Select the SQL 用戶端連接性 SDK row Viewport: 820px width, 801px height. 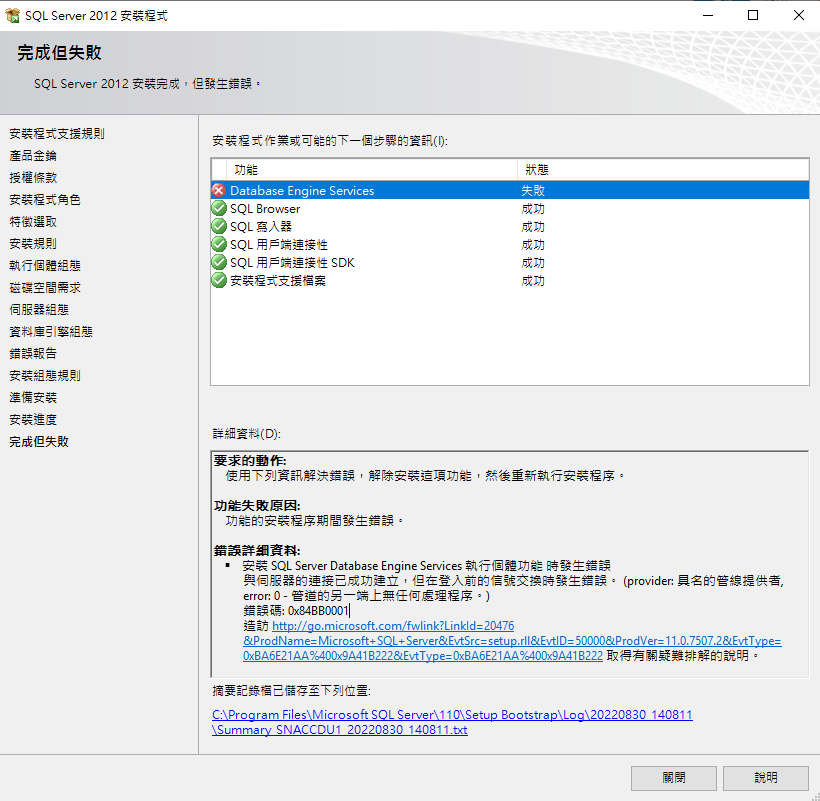[510, 262]
